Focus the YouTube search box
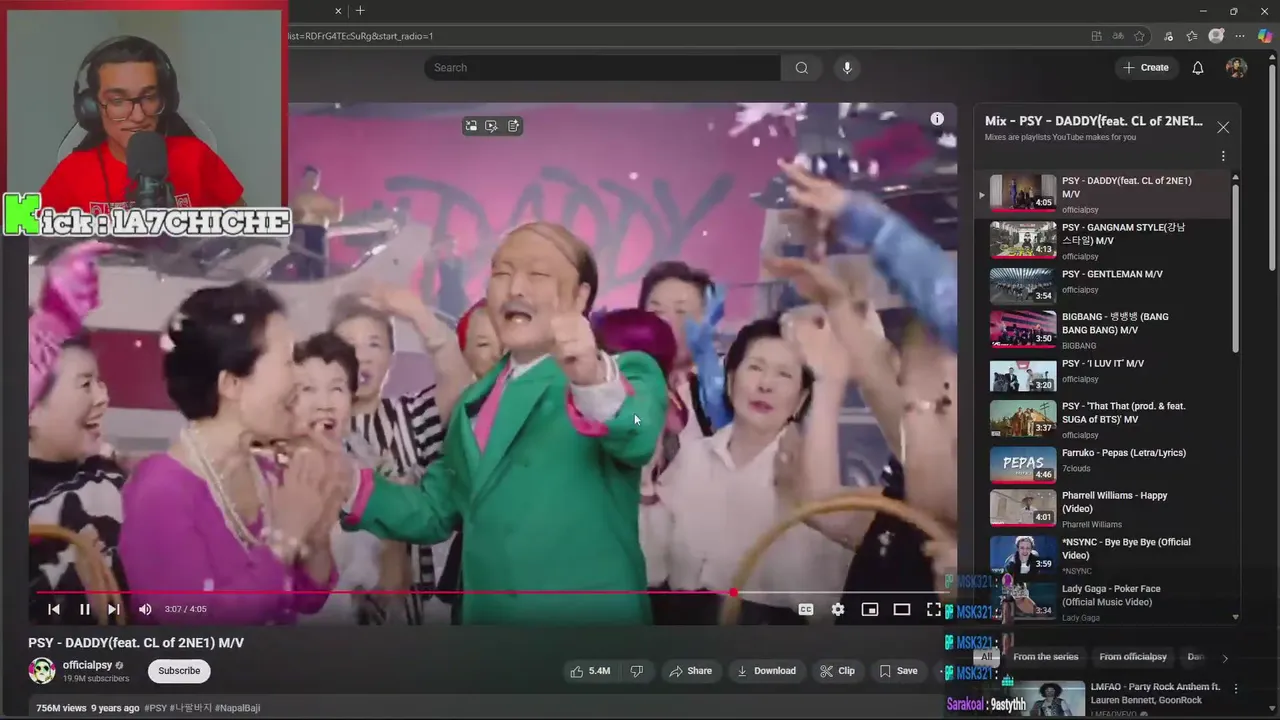The image size is (1280, 720). point(602,68)
